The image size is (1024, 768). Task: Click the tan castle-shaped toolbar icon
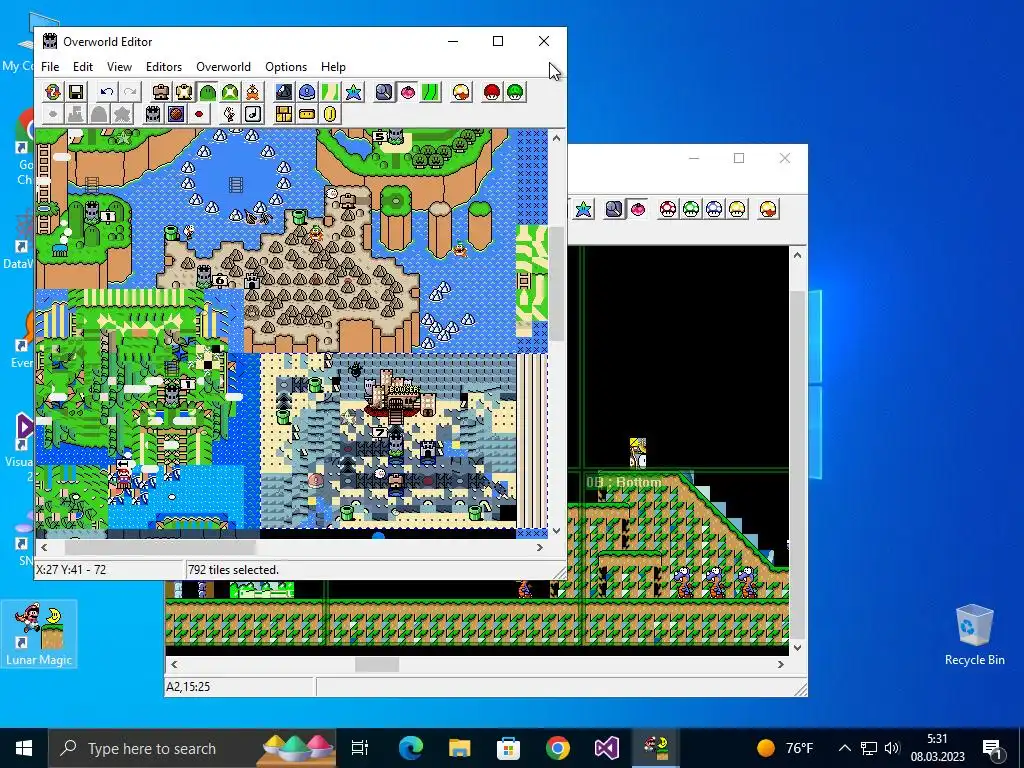click(184, 92)
